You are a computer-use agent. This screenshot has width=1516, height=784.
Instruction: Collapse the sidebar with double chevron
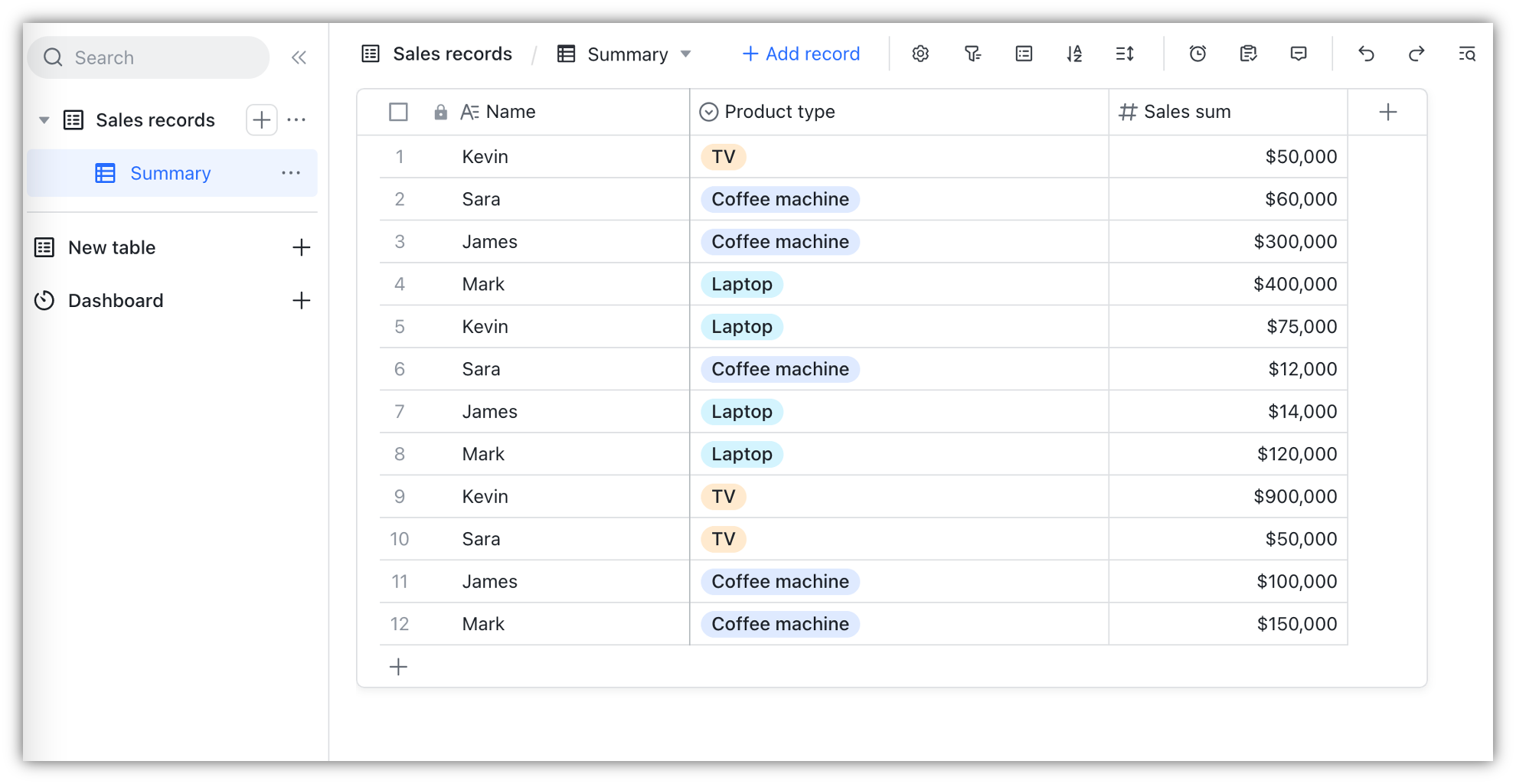point(299,57)
